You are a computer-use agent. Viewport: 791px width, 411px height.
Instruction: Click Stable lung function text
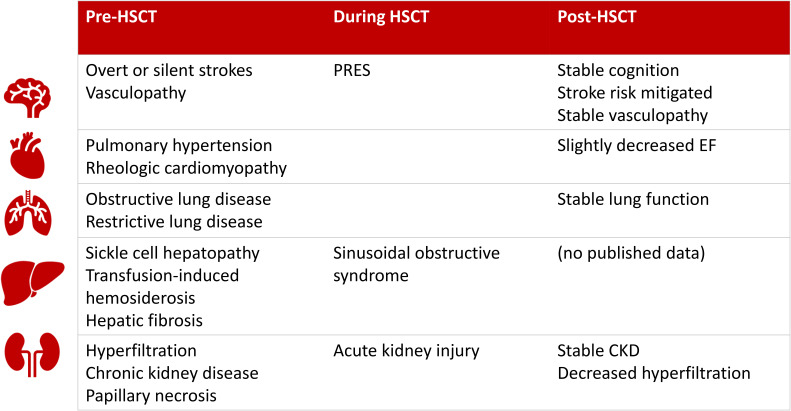632,199
